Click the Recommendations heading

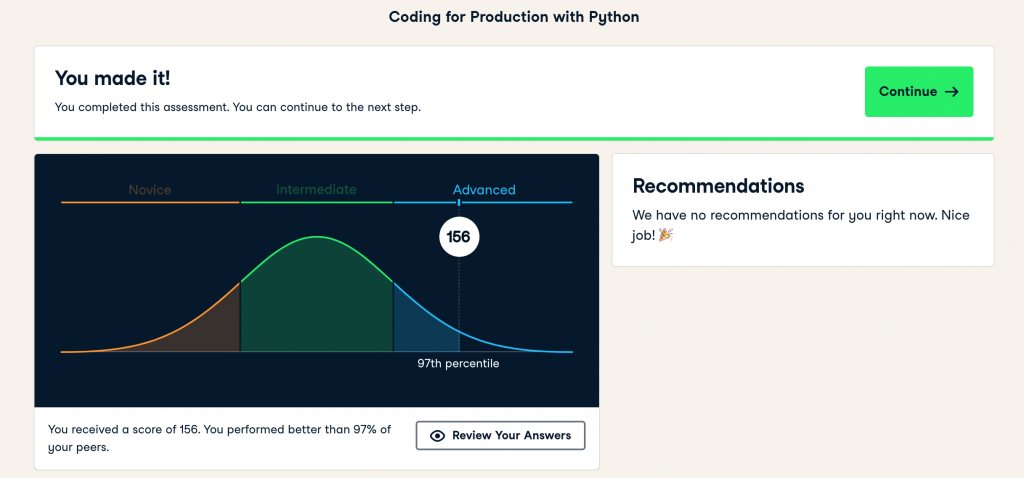(718, 186)
